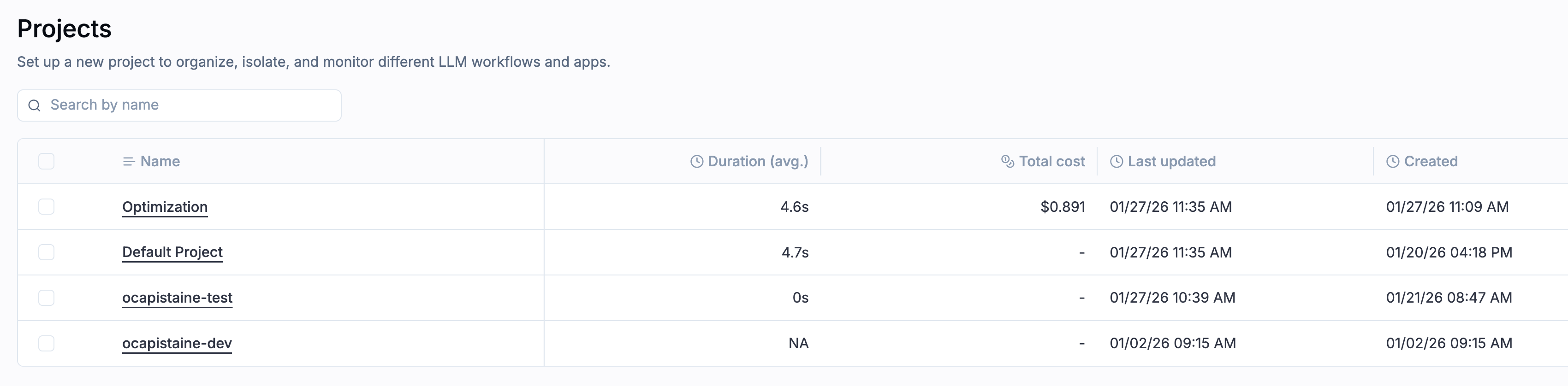Open the ocapistaine-test project

(177, 298)
